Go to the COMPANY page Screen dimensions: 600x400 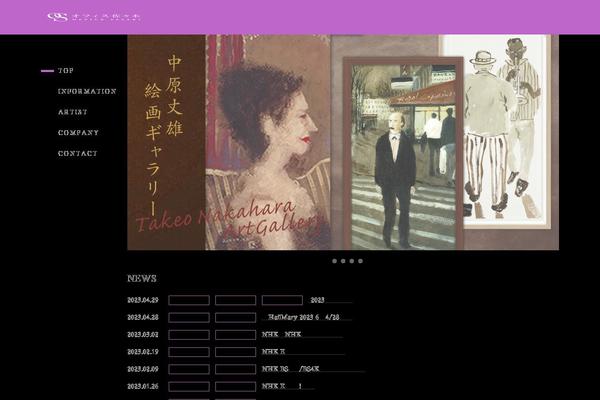pyautogui.click(x=78, y=132)
